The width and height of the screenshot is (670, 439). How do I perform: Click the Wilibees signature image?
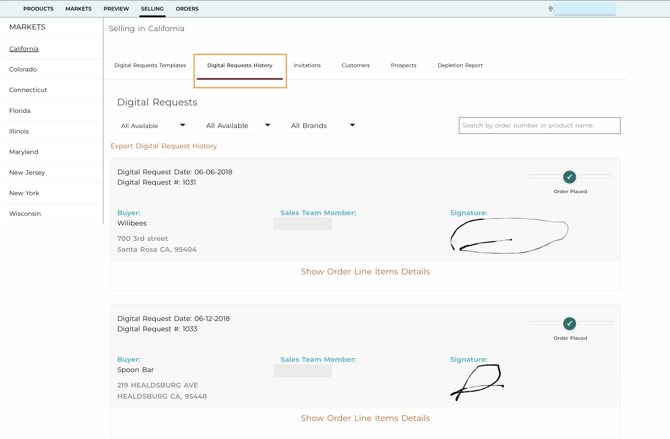pos(509,235)
